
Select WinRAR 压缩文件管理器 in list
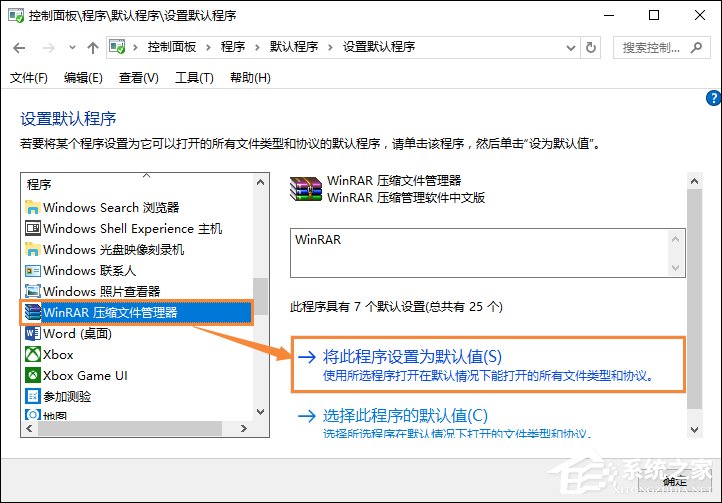coord(137,313)
